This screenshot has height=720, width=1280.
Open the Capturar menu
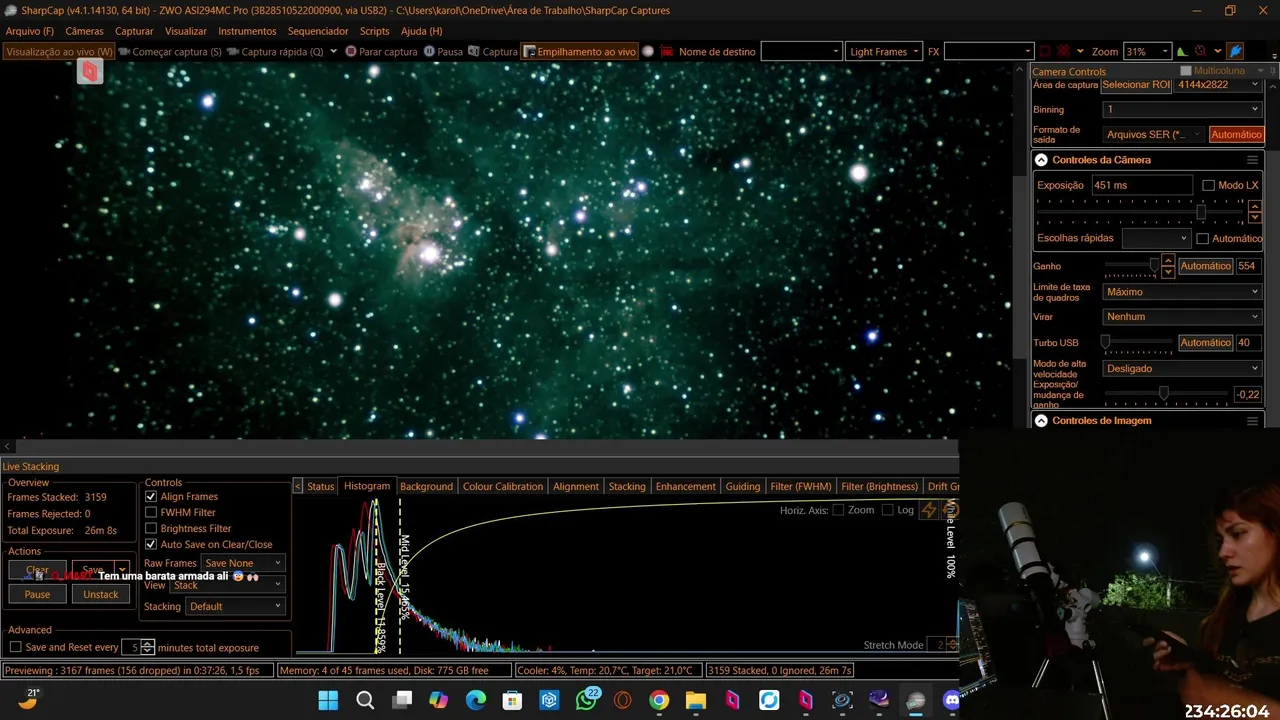click(134, 31)
